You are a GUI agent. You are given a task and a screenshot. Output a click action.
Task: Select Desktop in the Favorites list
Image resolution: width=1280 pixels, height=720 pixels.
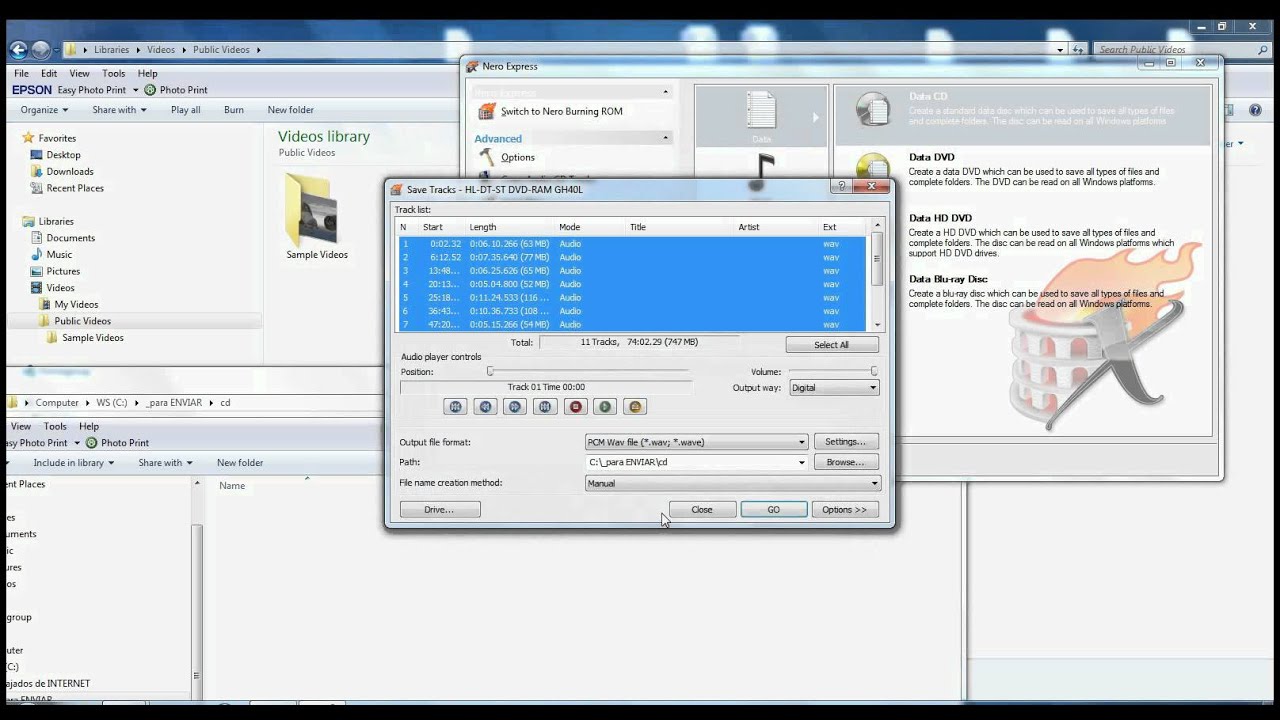tap(63, 155)
